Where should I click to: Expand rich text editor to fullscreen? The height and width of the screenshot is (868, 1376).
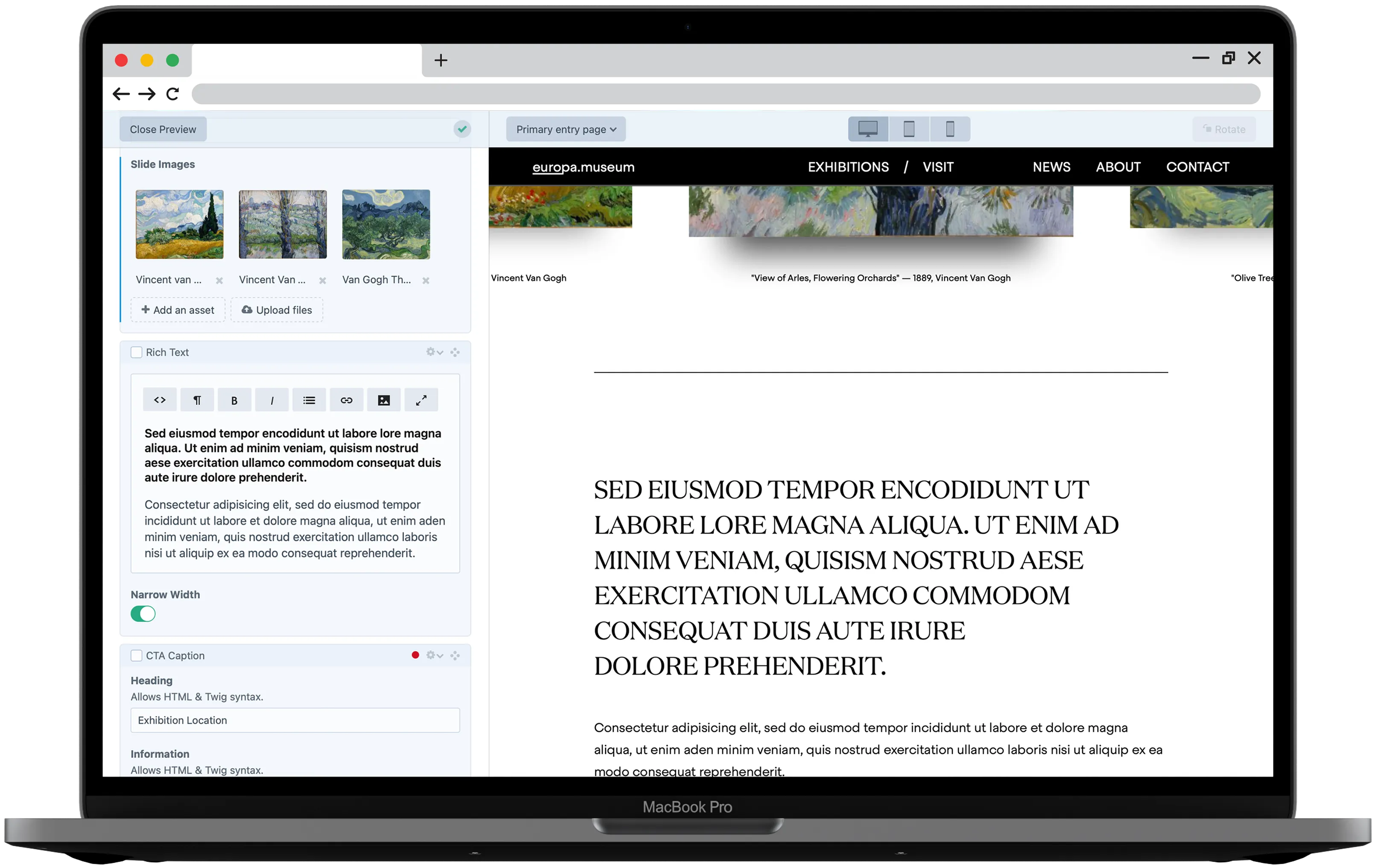tap(421, 400)
